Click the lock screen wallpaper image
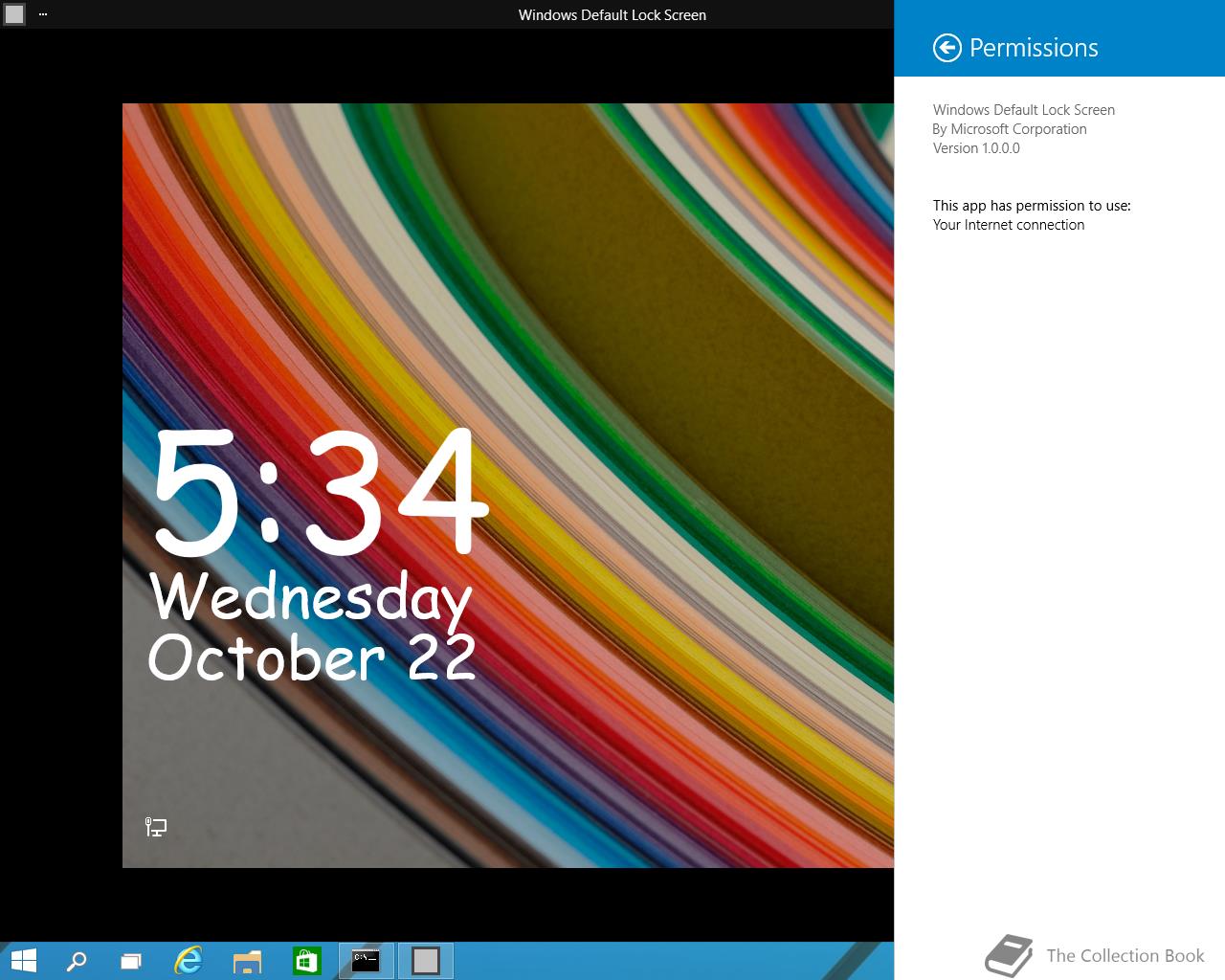 [x=508, y=485]
